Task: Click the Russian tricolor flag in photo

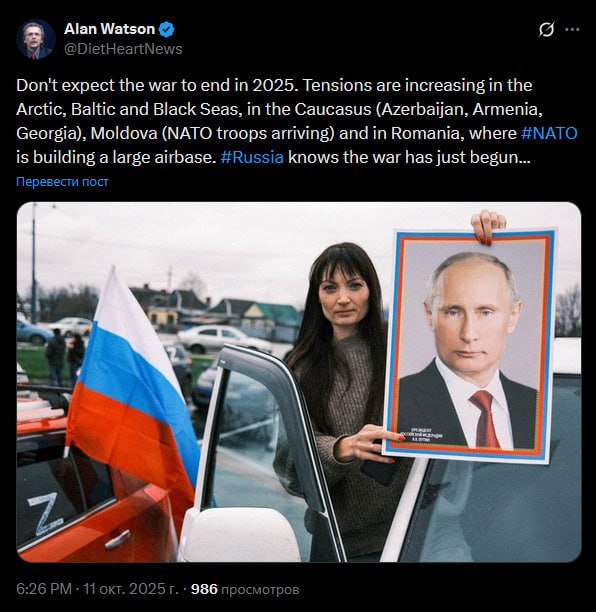Action: (131, 388)
